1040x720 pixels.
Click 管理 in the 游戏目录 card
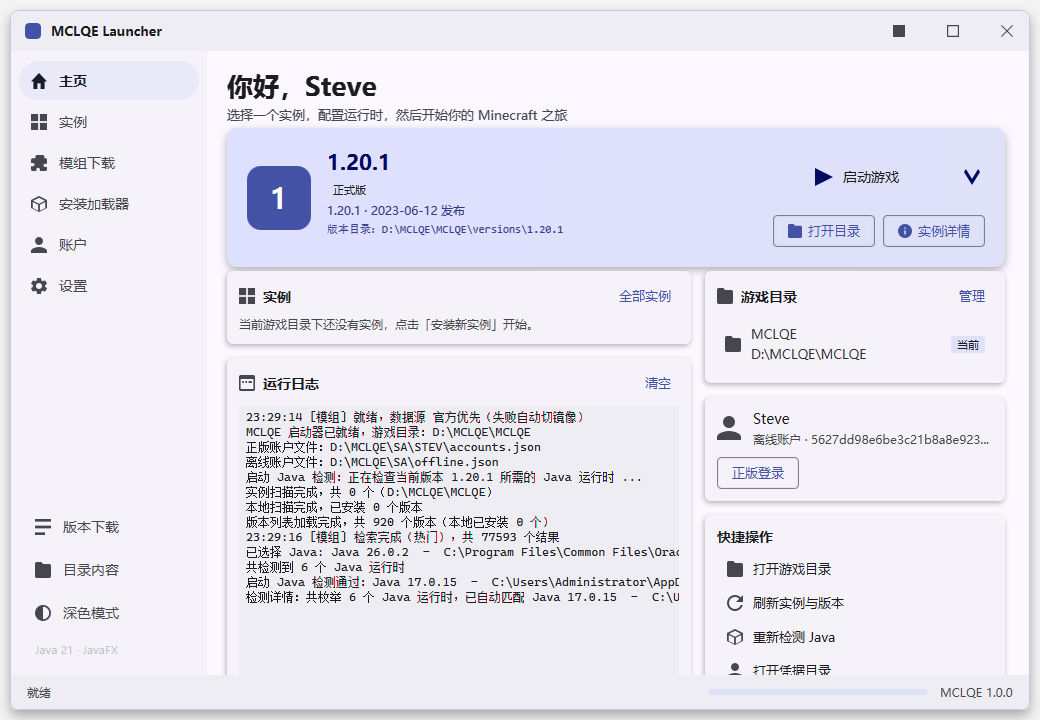[972, 296]
